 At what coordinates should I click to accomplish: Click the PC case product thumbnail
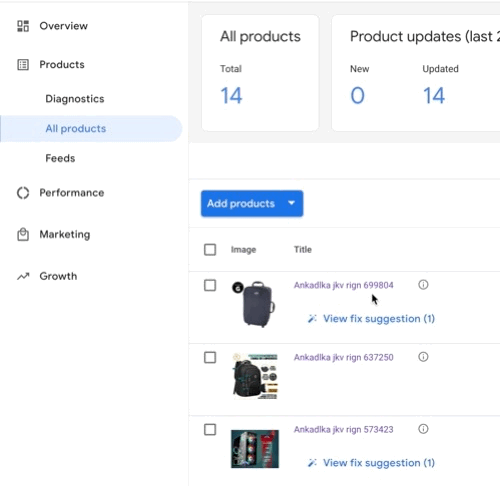[255, 449]
